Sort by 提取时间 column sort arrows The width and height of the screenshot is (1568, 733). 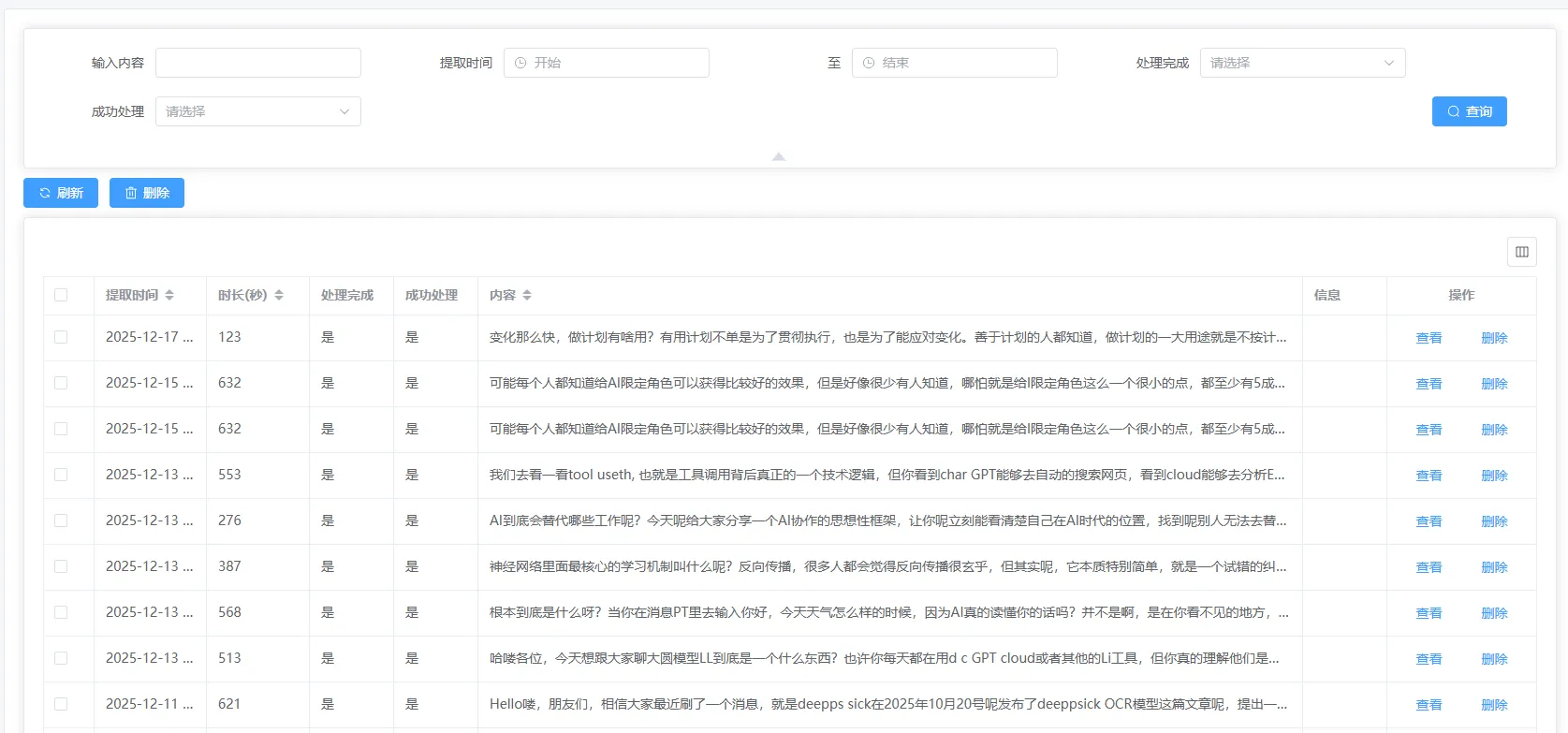(x=169, y=295)
